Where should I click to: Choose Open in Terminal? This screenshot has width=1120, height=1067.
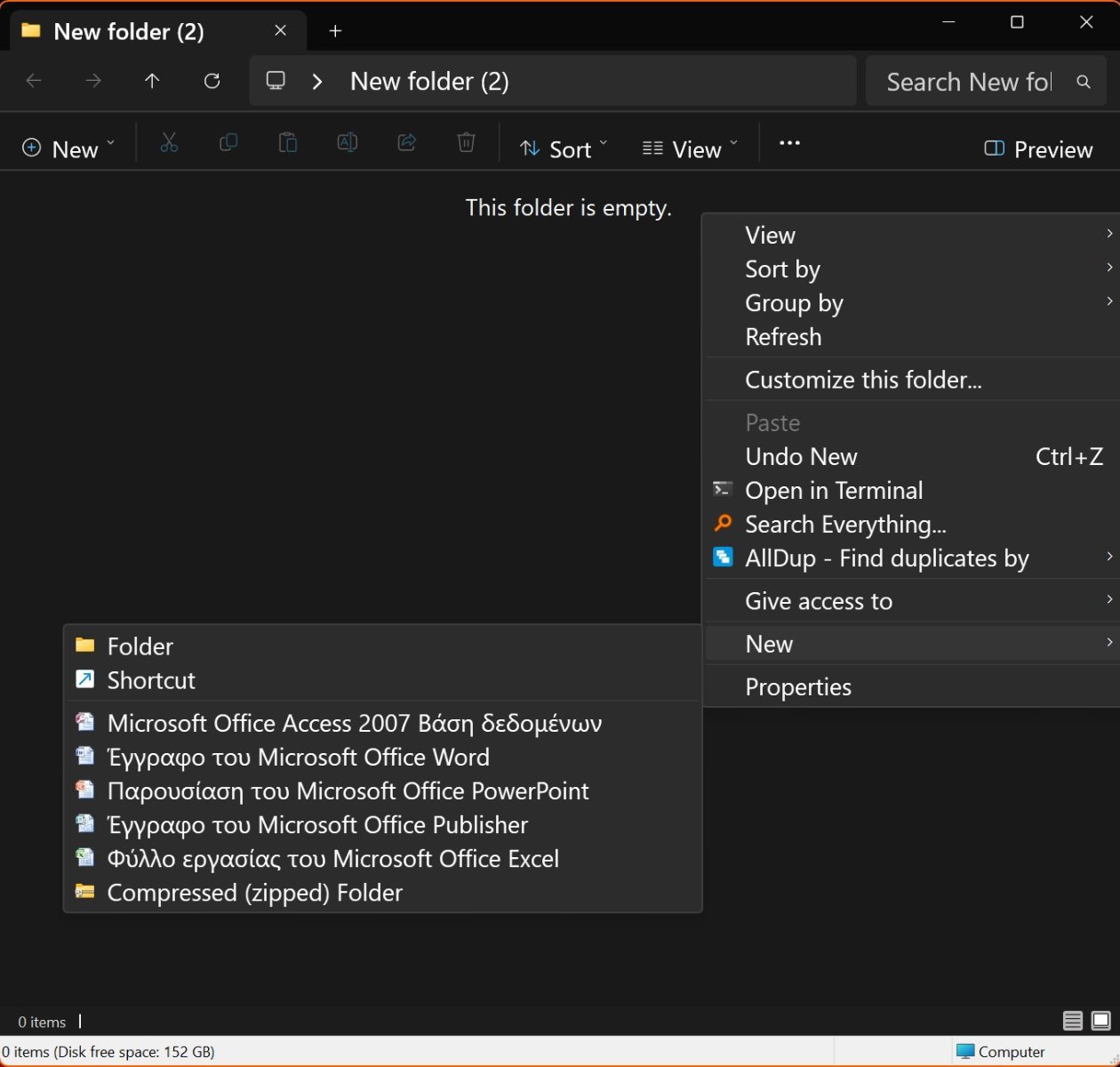point(912,490)
